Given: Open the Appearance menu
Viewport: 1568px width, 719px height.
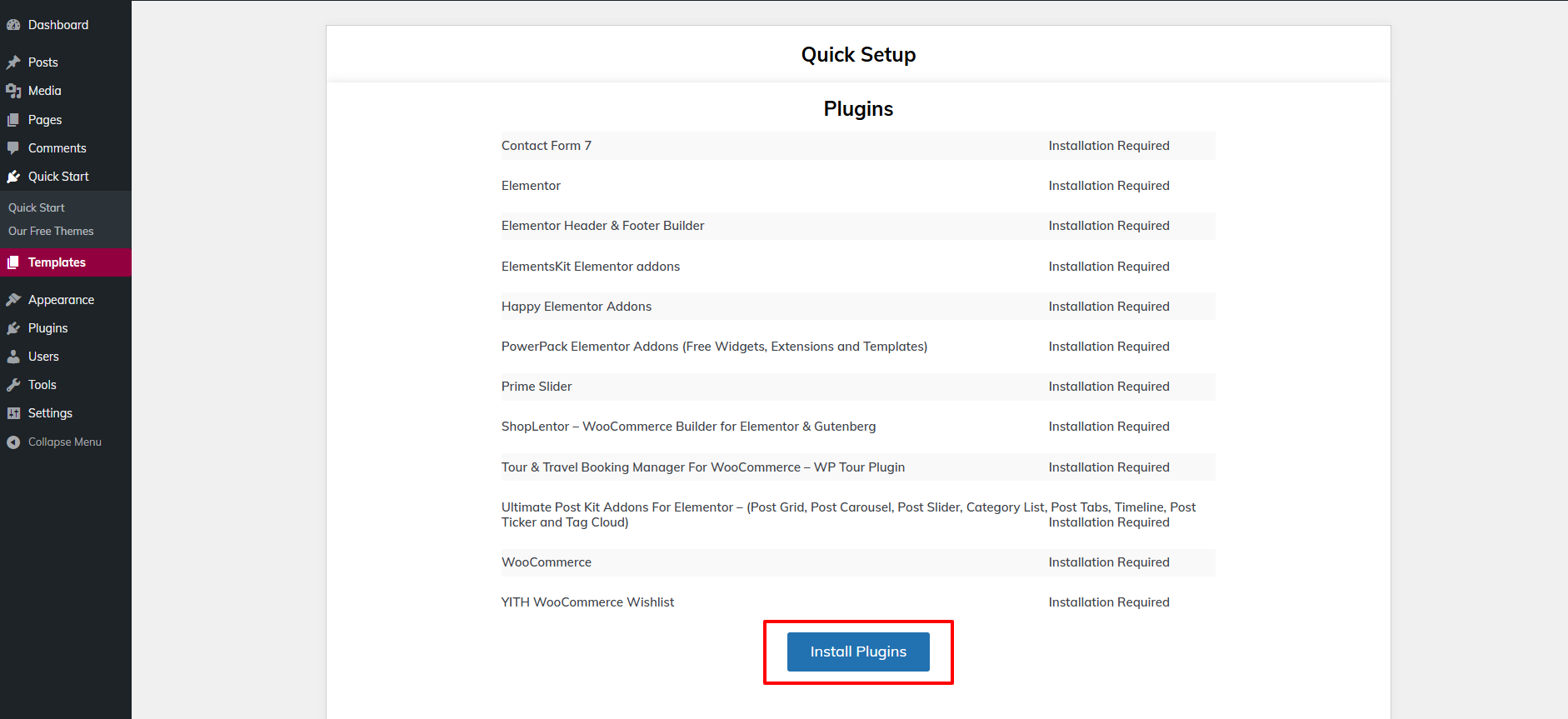Looking at the screenshot, I should pos(66,300).
